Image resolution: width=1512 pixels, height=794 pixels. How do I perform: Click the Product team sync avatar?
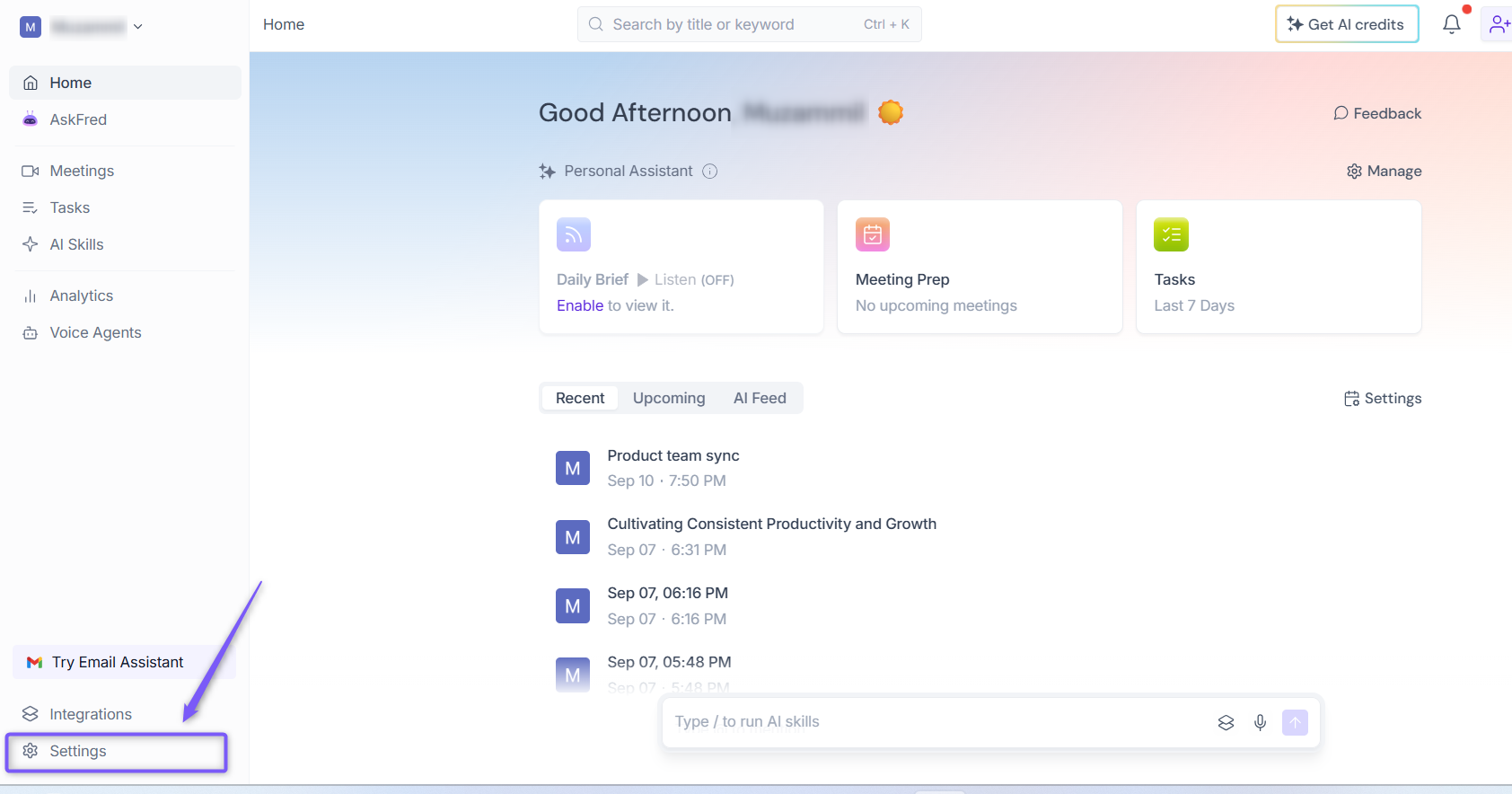click(573, 468)
